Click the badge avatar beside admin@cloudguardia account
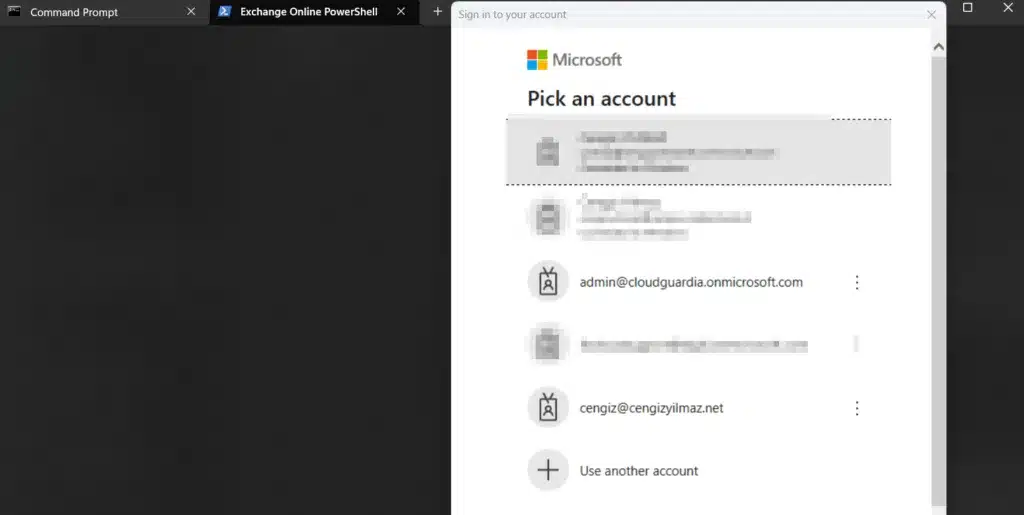The width and height of the screenshot is (1024, 515). pos(548,282)
